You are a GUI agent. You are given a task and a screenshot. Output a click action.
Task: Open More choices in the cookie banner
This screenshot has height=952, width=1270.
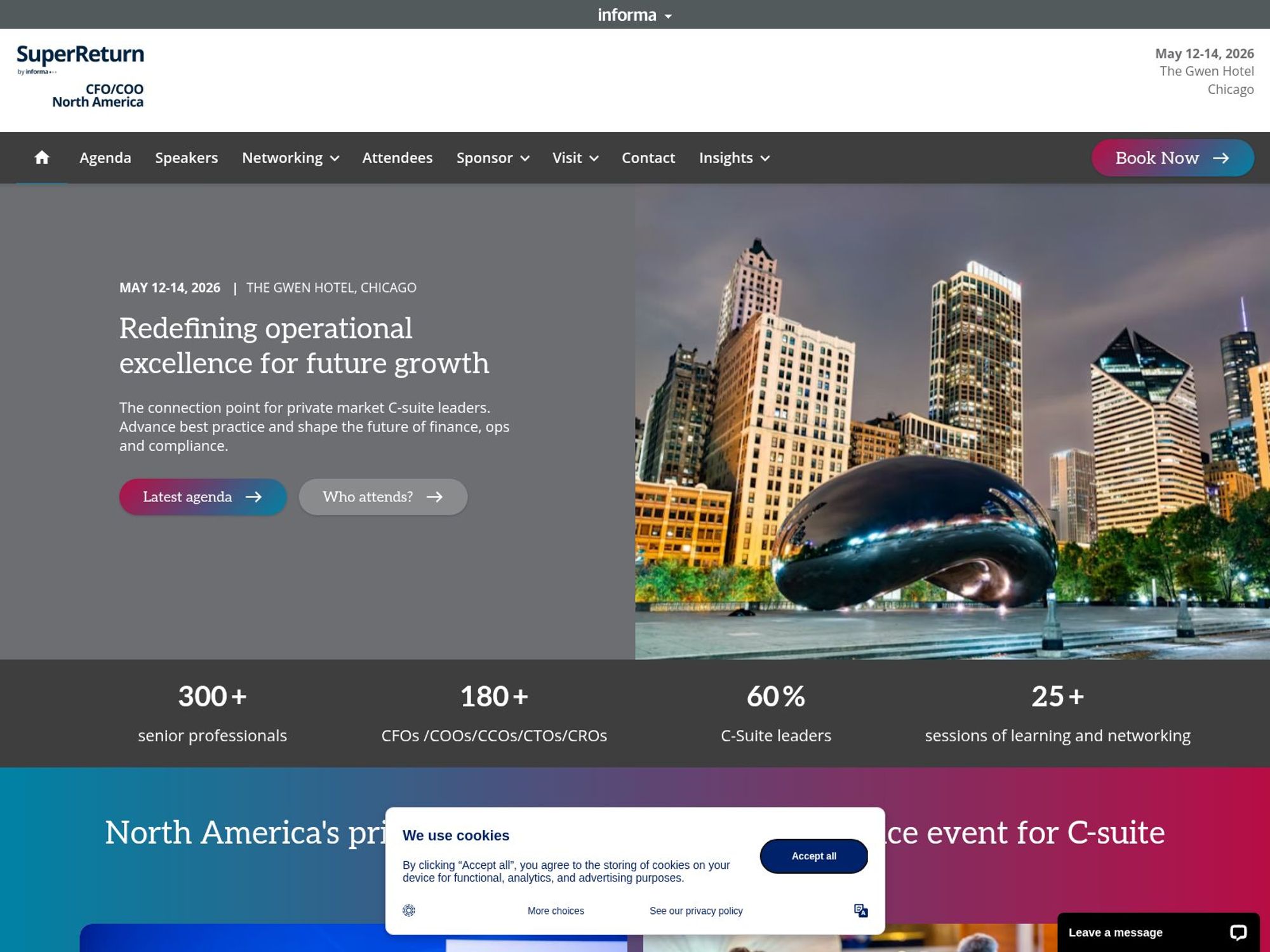[x=555, y=910]
